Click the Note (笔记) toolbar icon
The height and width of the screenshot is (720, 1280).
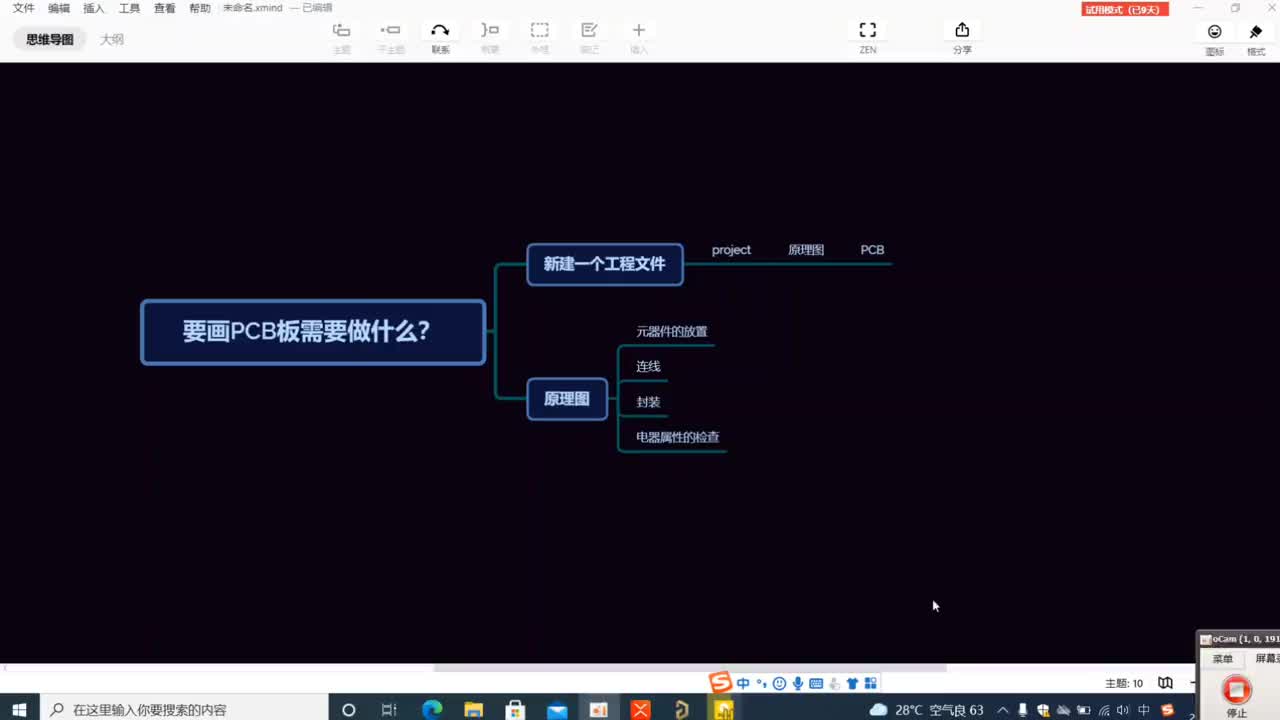[589, 31]
